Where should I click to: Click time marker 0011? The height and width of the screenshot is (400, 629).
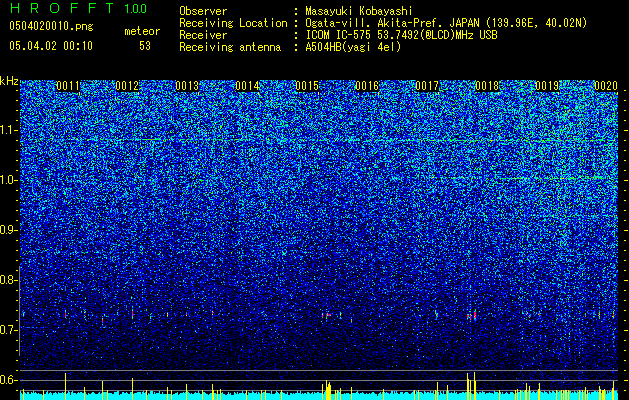pyautogui.click(x=68, y=86)
